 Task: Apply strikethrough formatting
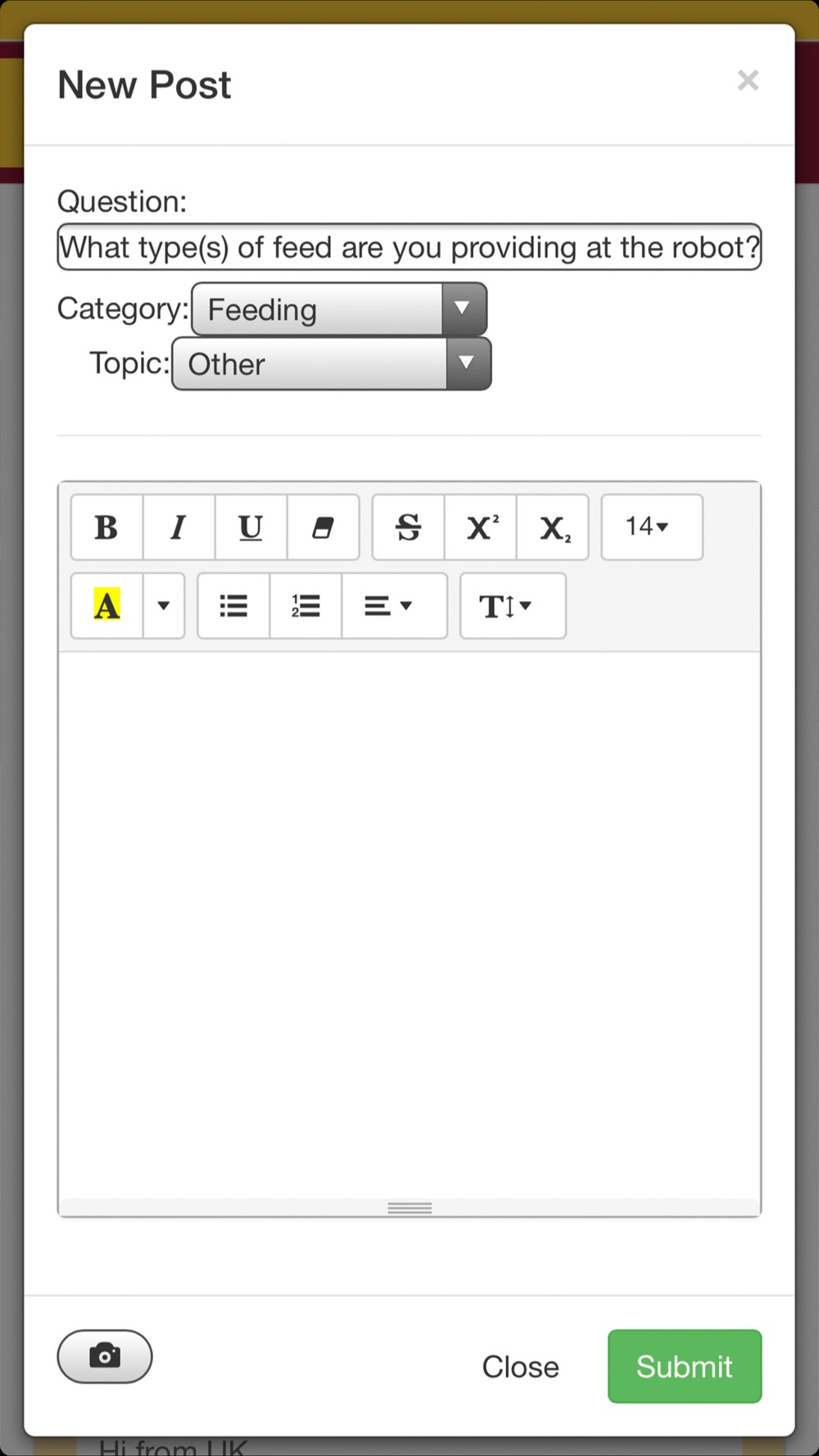[409, 527]
